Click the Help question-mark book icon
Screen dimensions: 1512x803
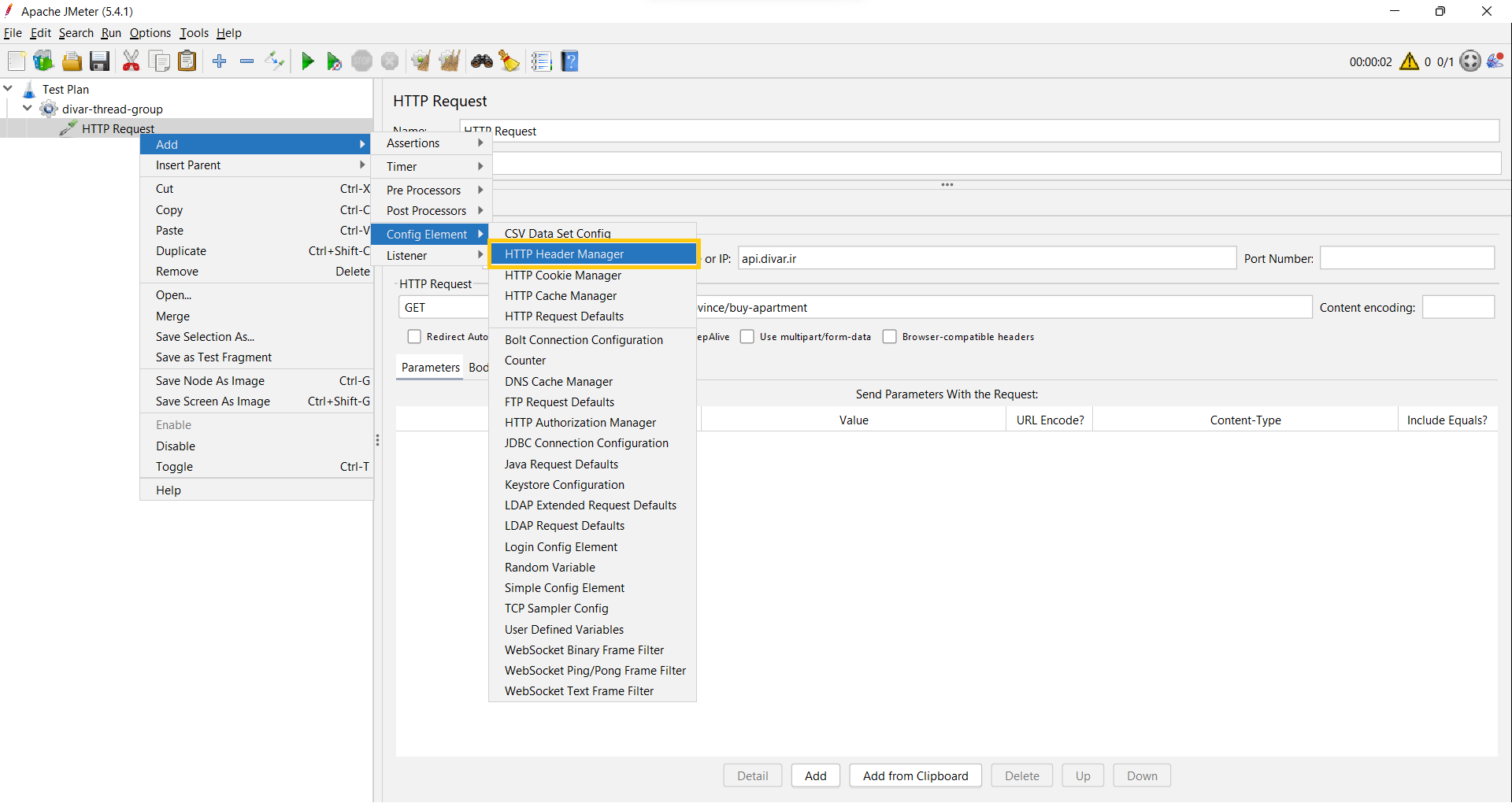pyautogui.click(x=570, y=61)
